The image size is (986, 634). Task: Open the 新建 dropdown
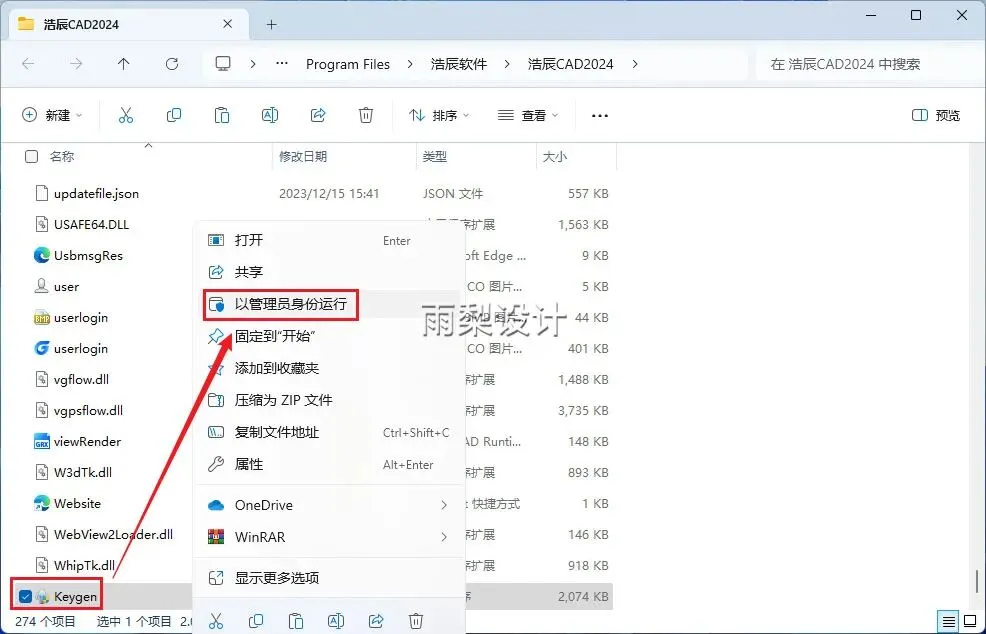point(52,115)
